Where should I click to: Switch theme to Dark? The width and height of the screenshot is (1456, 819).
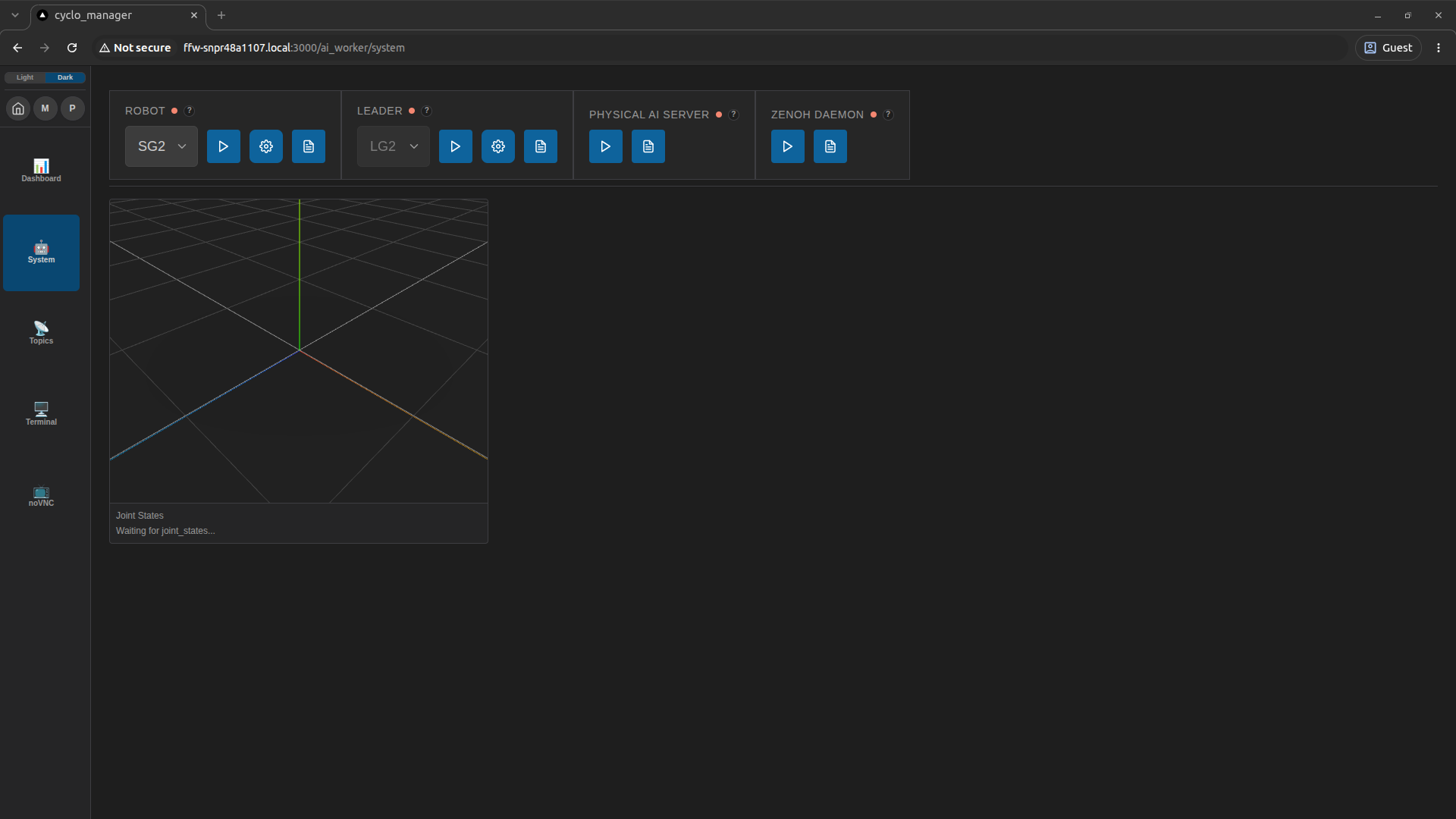coord(65,77)
